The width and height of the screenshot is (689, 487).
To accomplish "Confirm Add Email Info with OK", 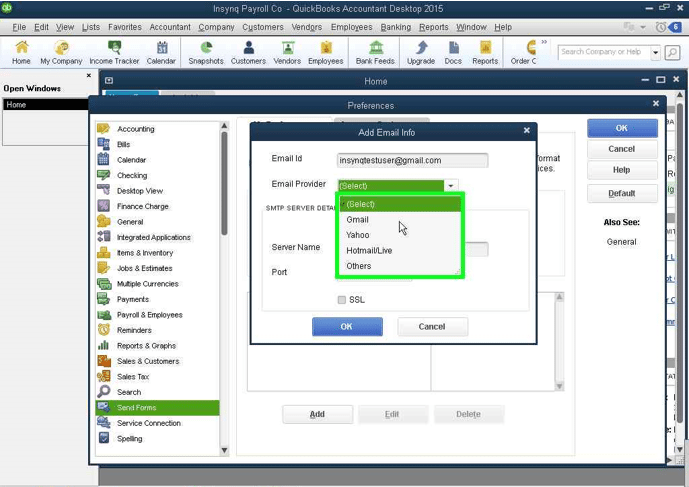I will 347,327.
